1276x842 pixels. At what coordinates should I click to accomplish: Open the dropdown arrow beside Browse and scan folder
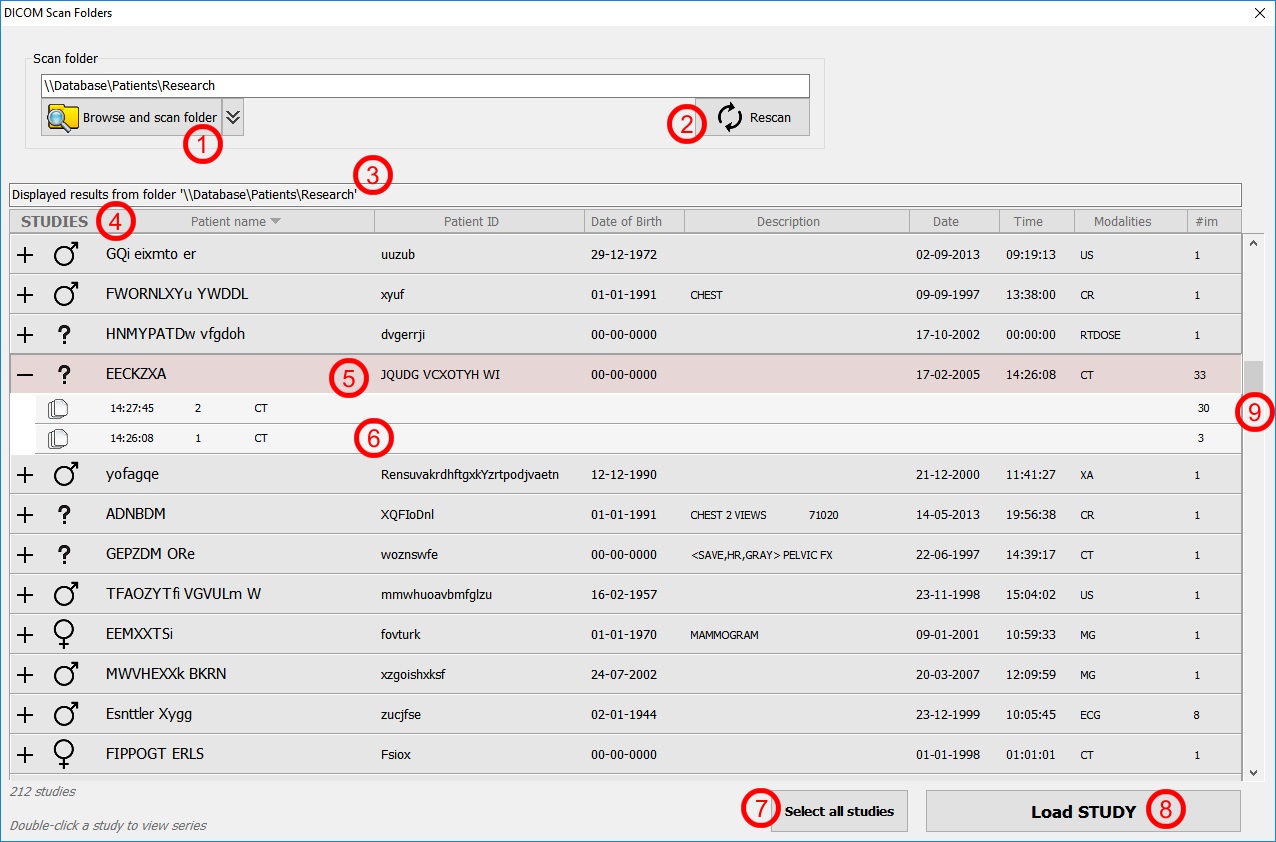[x=233, y=117]
